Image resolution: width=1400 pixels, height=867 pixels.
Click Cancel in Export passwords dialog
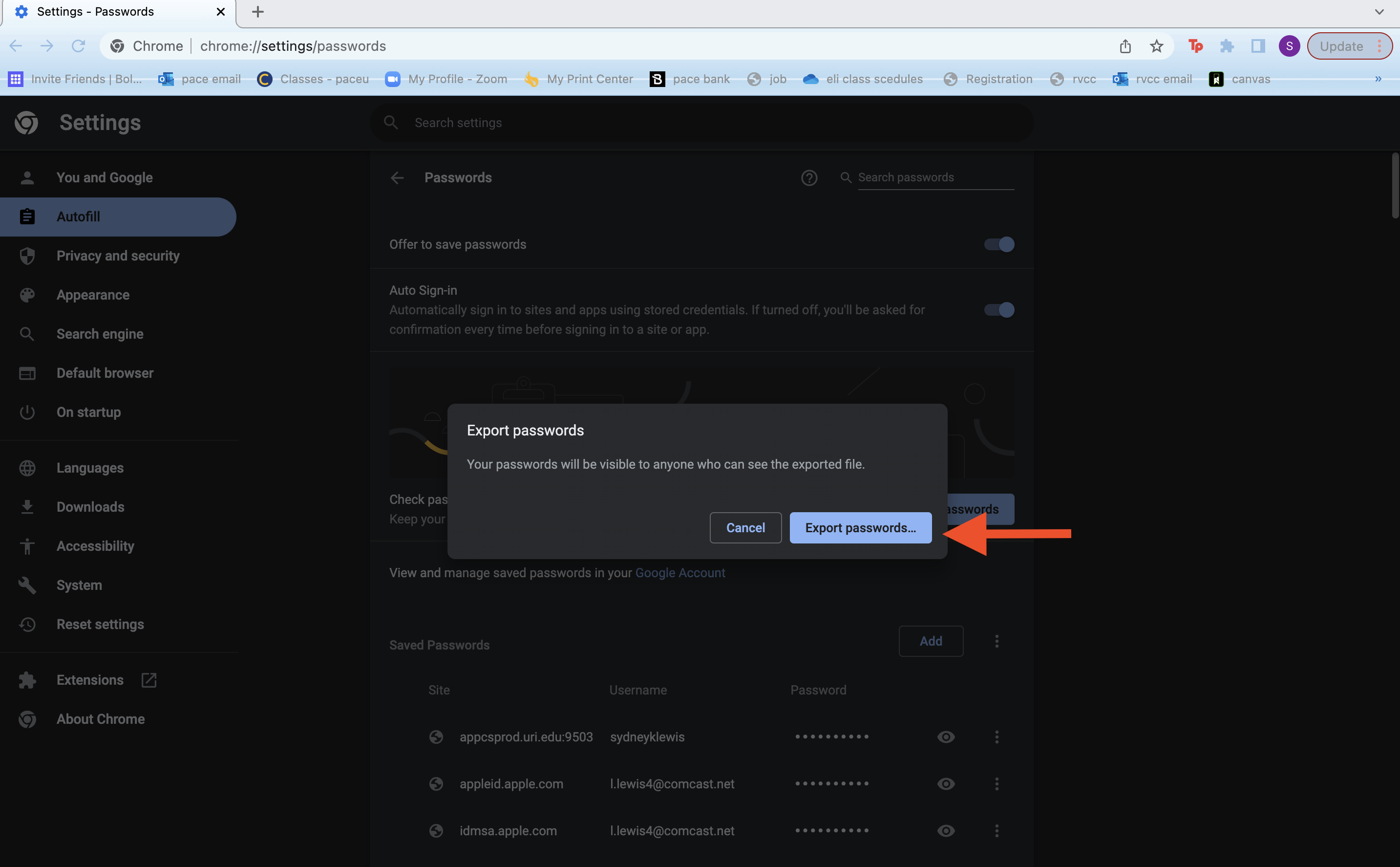coord(745,527)
